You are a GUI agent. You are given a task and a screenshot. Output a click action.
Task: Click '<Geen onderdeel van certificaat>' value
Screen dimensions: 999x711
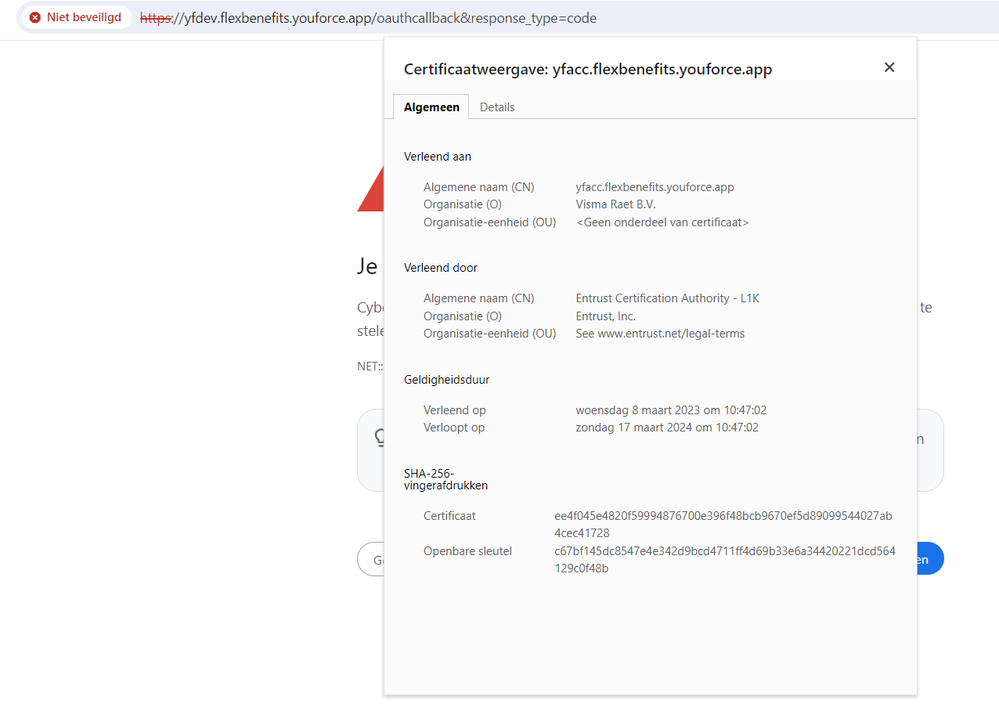pyautogui.click(x=663, y=222)
